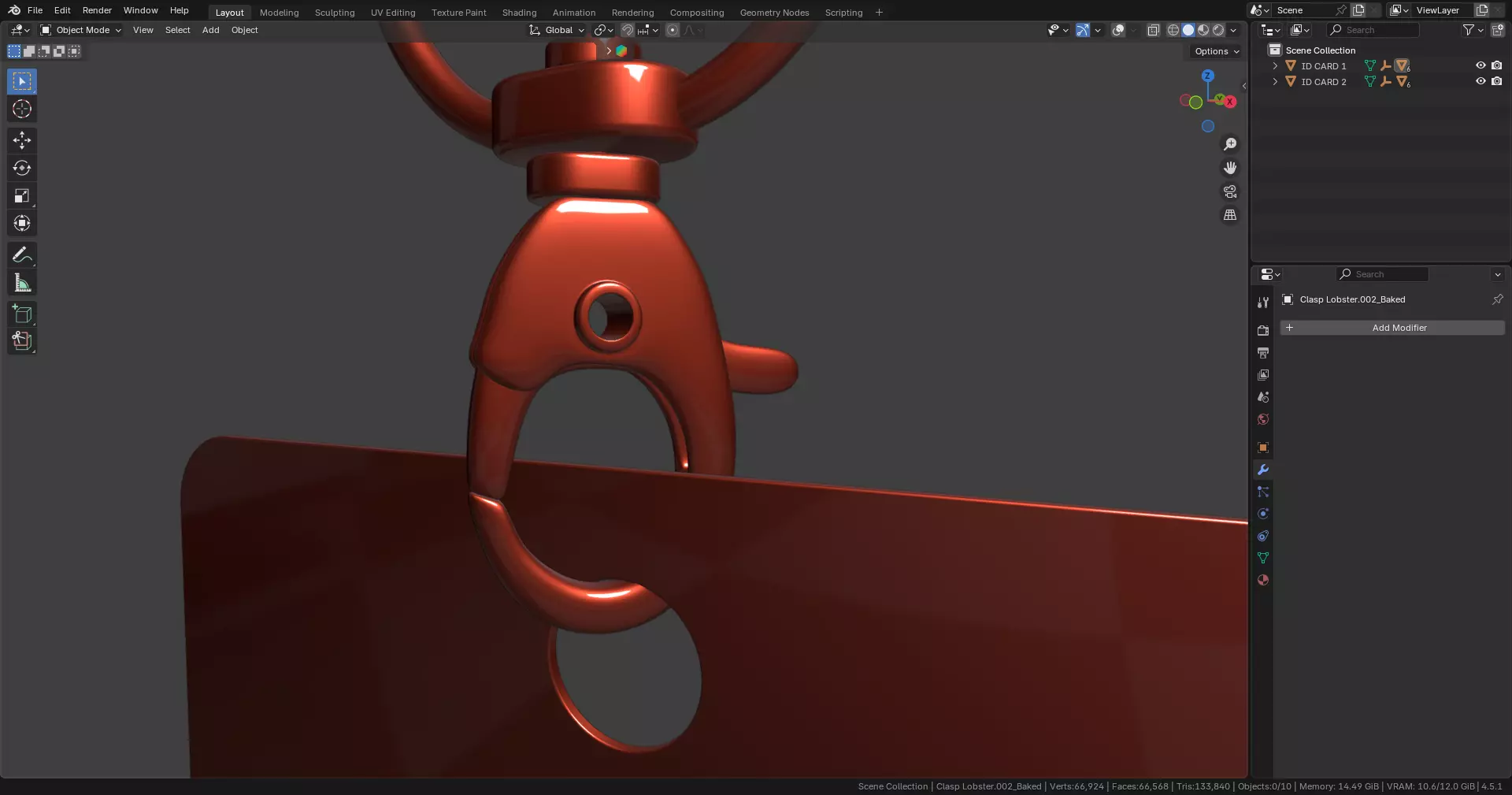Screen dimensions: 1512x795
Task: Open the outliner filter dropdown
Action: (1473, 30)
